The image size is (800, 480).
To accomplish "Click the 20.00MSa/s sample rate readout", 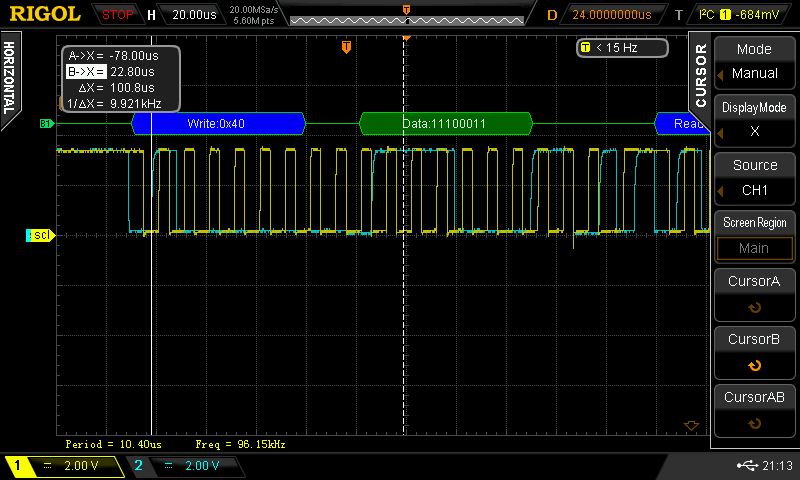I will [x=254, y=10].
